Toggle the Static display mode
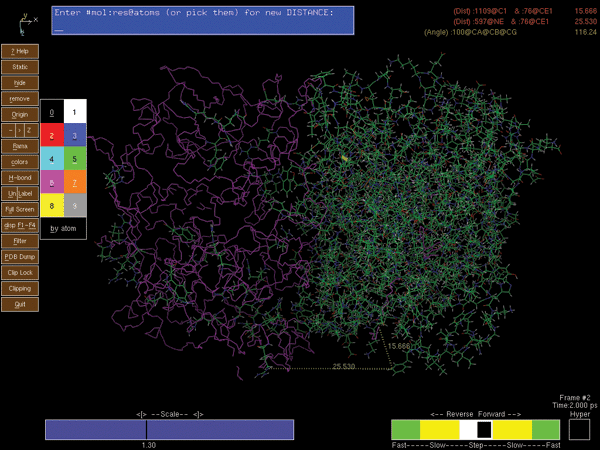Viewport: 600px width, 450px height. (20, 67)
